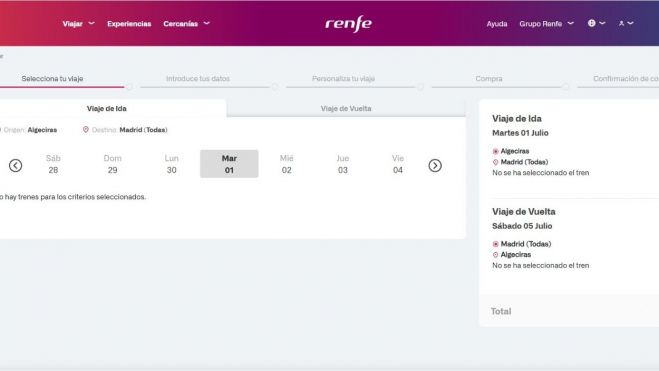The image size is (659, 371).
Task: Select date Mar 01
Action: 229,164
